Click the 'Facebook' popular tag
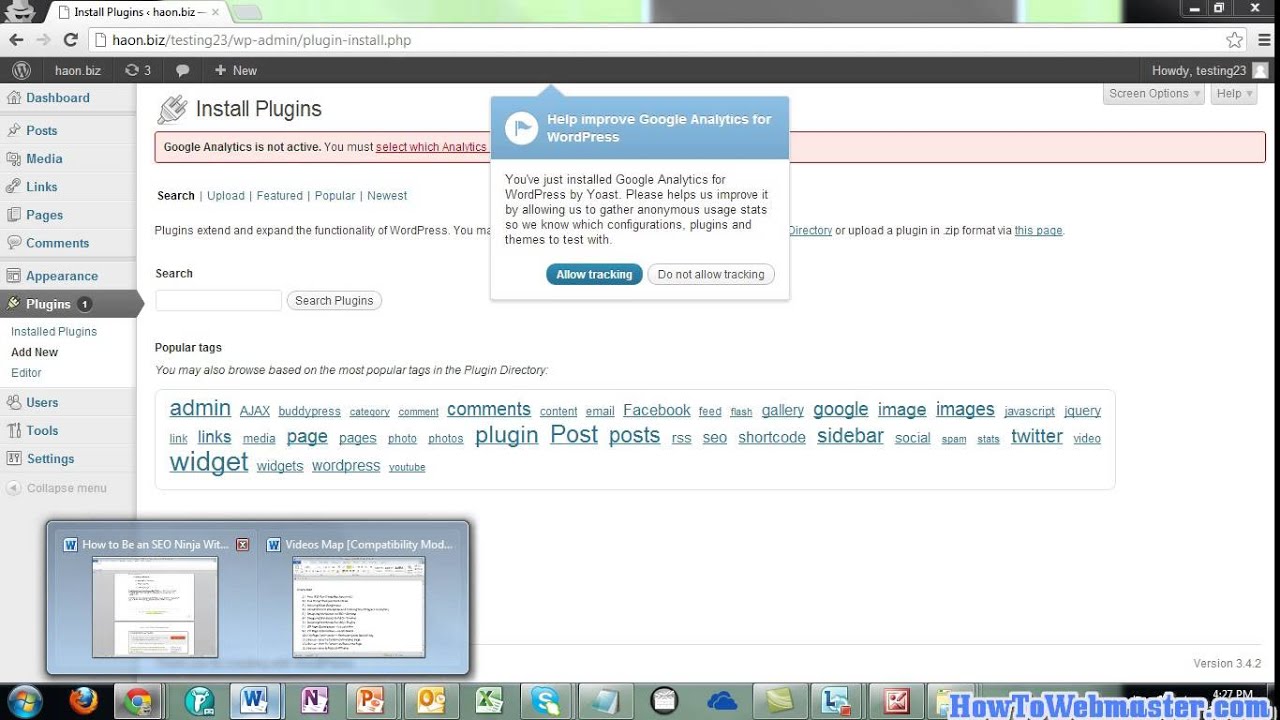Image resolution: width=1280 pixels, height=720 pixels. 657,410
